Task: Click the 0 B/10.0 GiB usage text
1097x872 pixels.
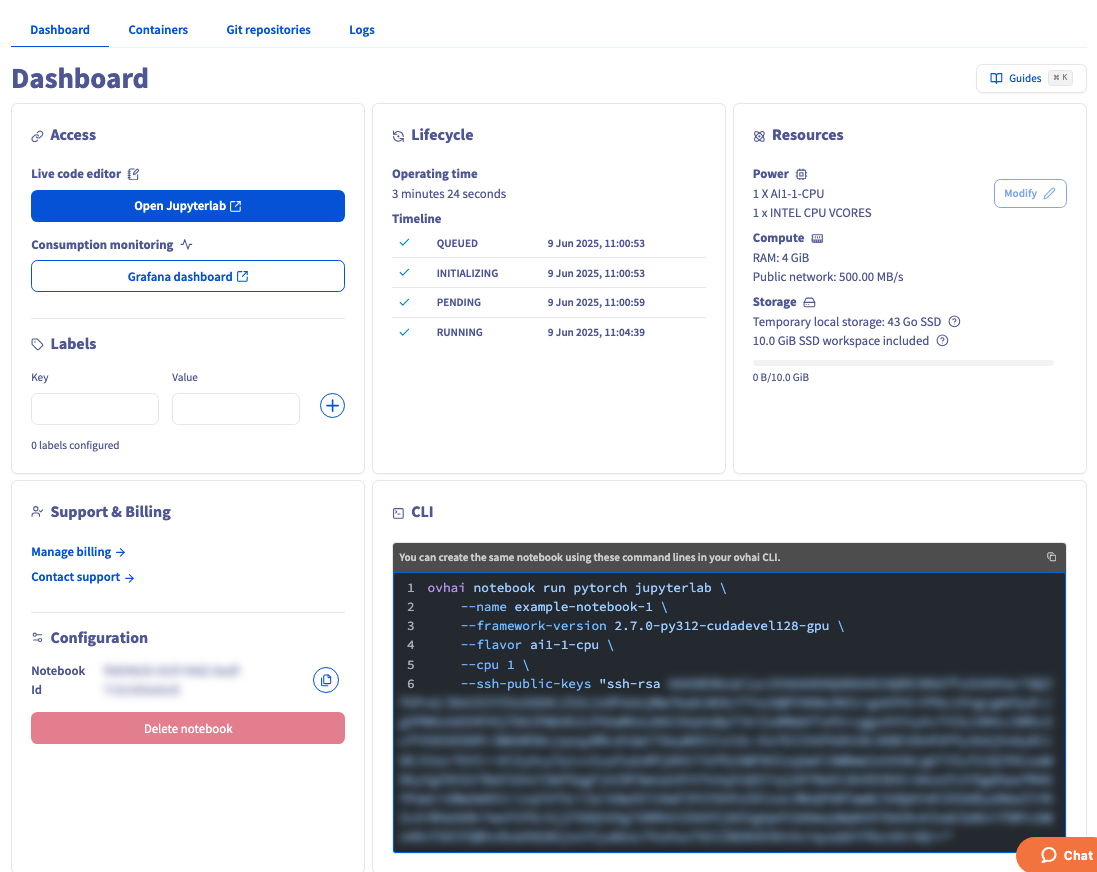Action: [x=781, y=377]
